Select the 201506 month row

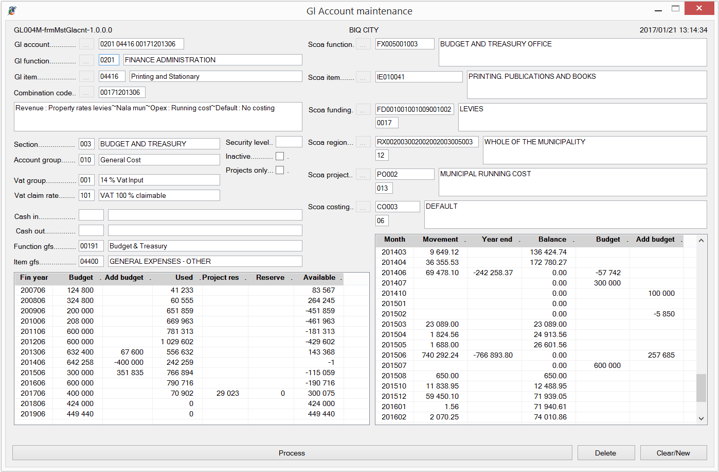(530, 355)
